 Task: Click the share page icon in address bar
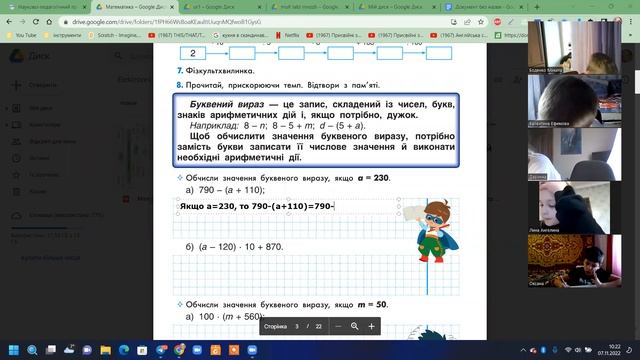click(467, 22)
